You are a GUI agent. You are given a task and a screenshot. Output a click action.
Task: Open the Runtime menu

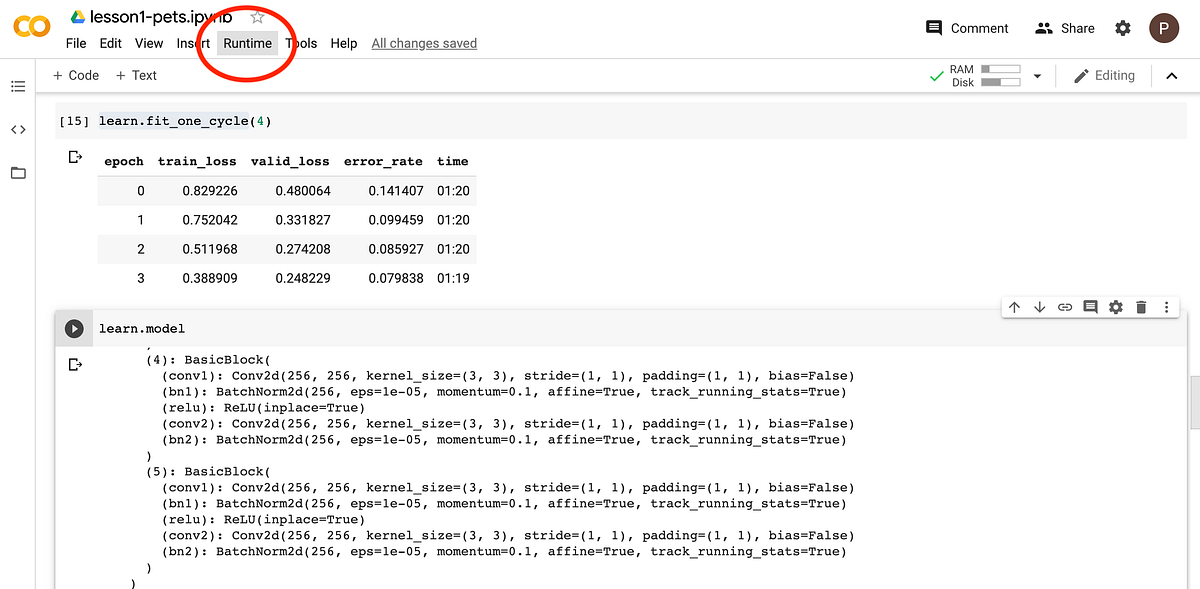click(x=247, y=44)
